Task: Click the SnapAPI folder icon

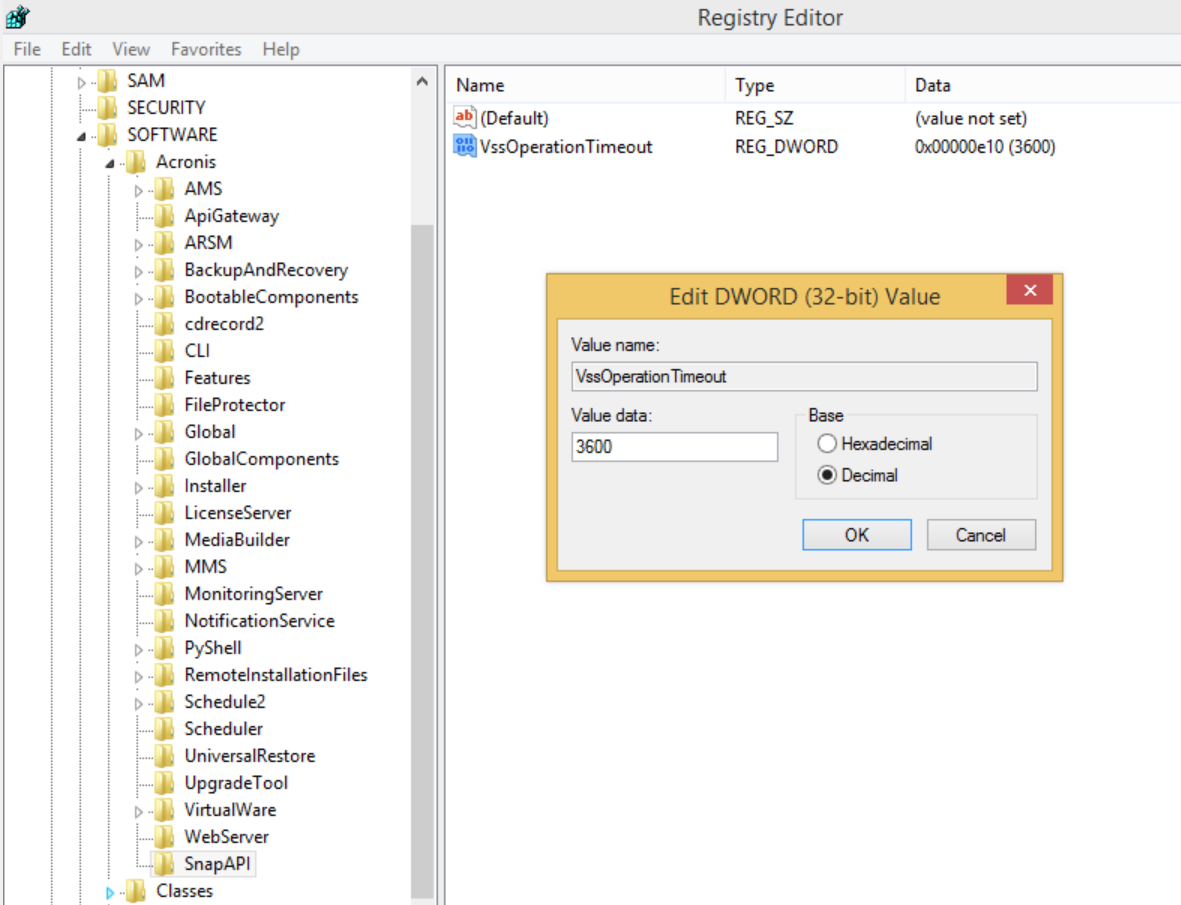Action: 164,864
